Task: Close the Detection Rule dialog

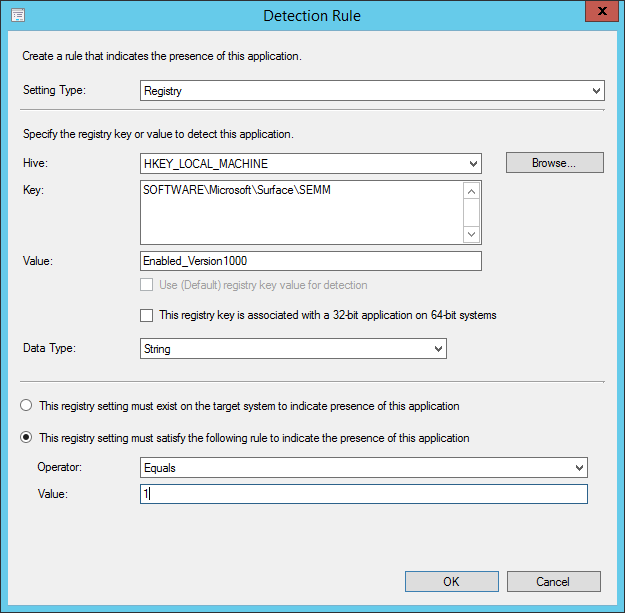Action: pyautogui.click(x=598, y=13)
